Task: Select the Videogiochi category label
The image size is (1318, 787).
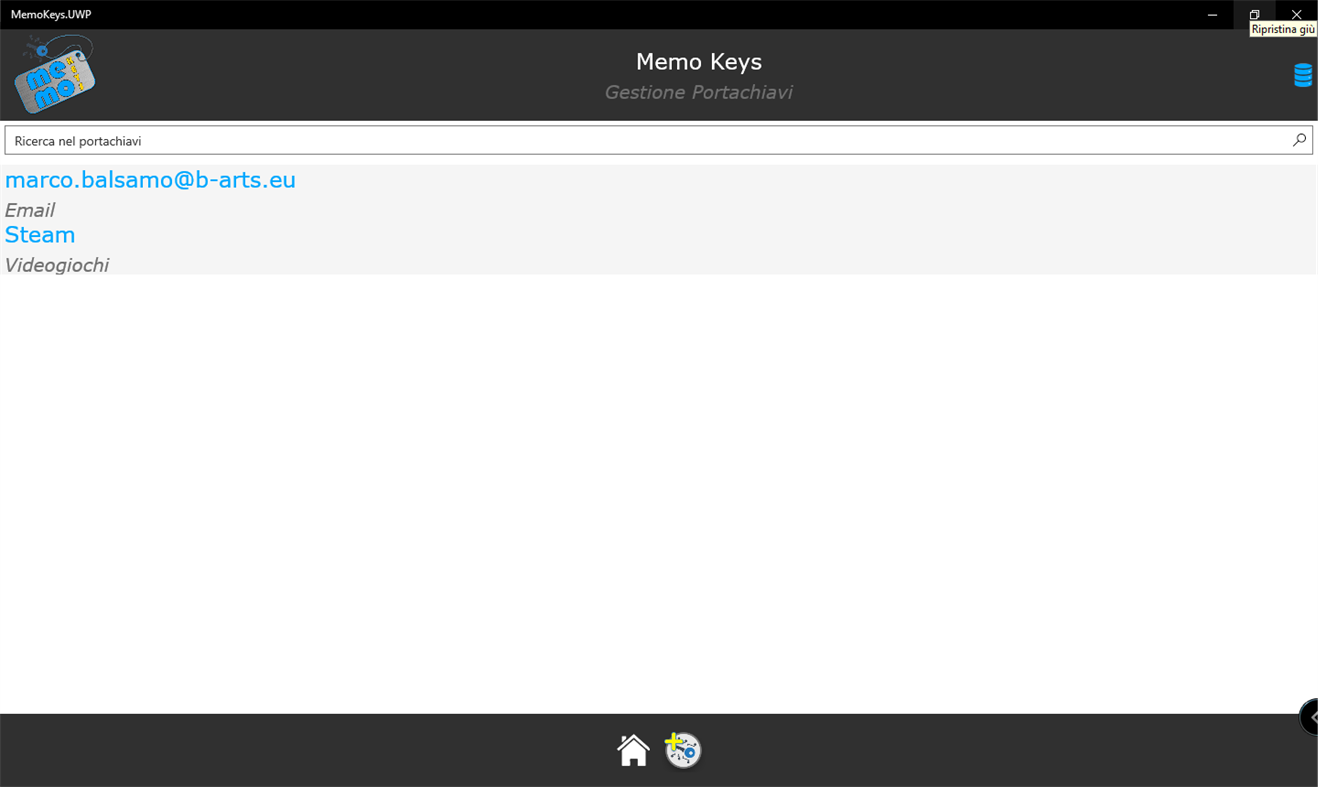Action: (57, 264)
